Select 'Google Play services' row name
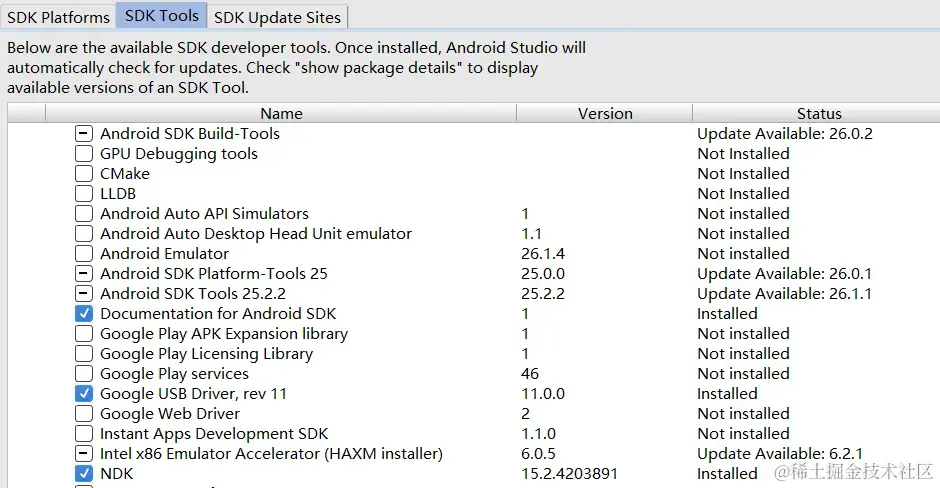 [x=174, y=374]
